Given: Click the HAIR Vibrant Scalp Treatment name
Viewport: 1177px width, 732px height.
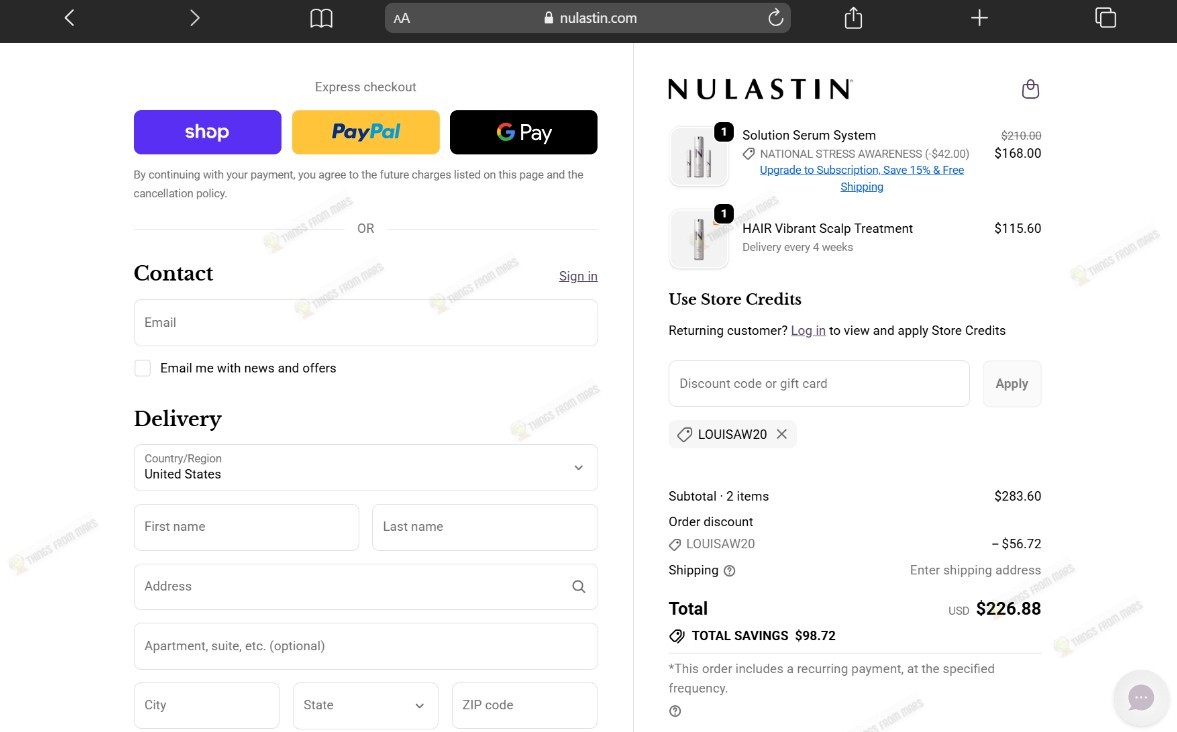Looking at the screenshot, I should click(x=827, y=229).
